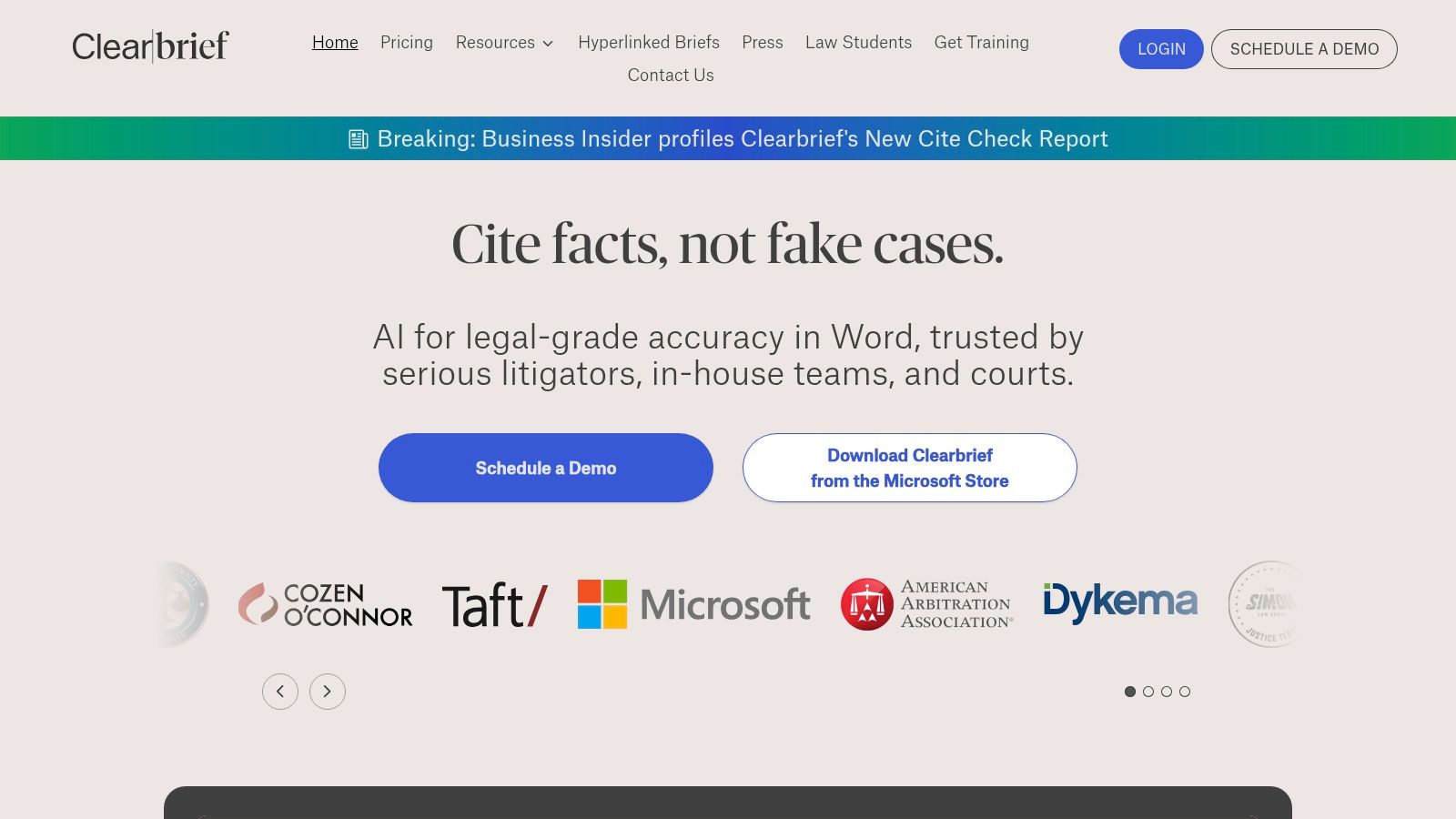
Task: Click the previous arrow on the logo carousel
Action: 280,692
